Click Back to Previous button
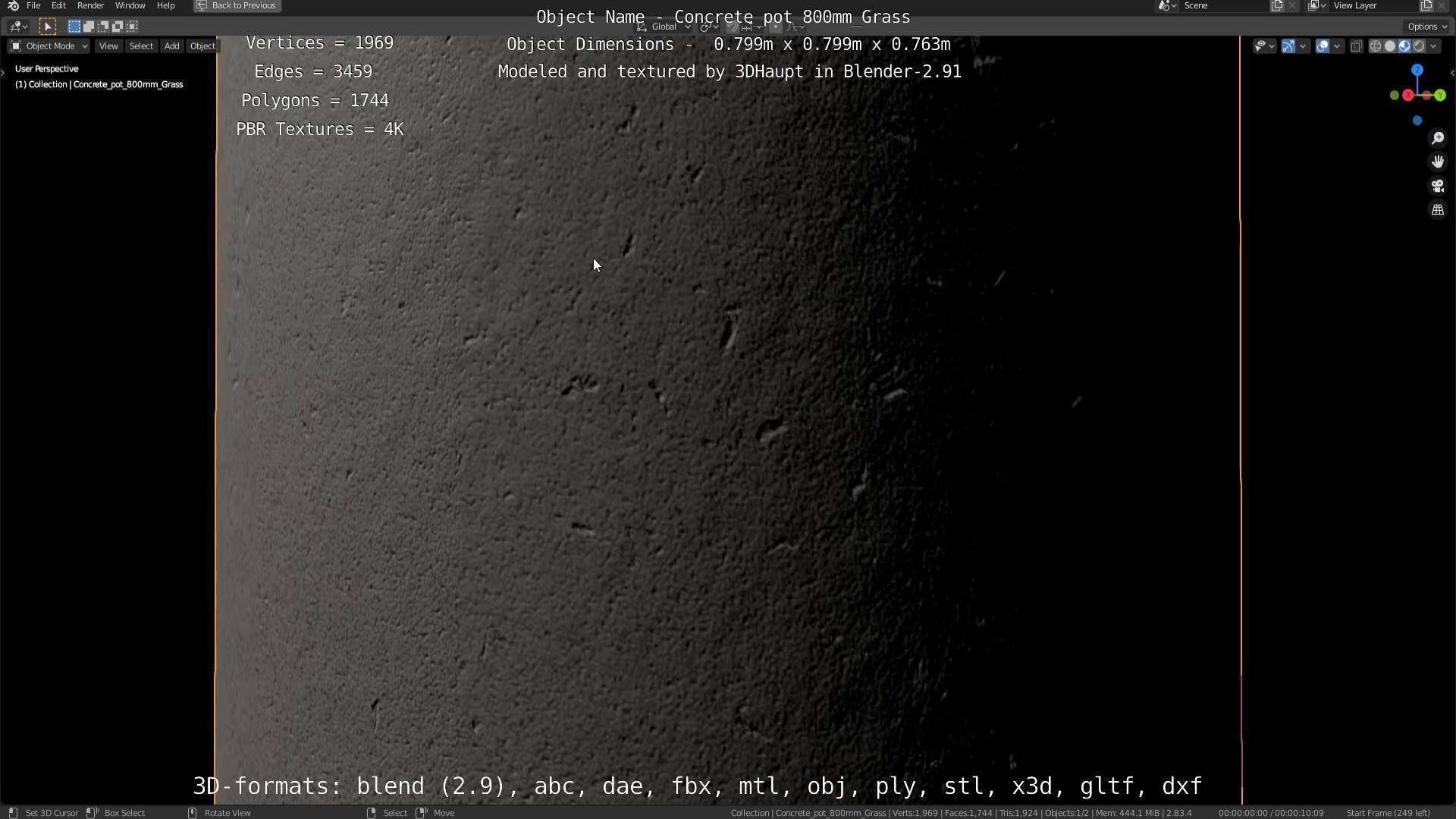Viewport: 1456px width, 819px height. [x=237, y=5]
